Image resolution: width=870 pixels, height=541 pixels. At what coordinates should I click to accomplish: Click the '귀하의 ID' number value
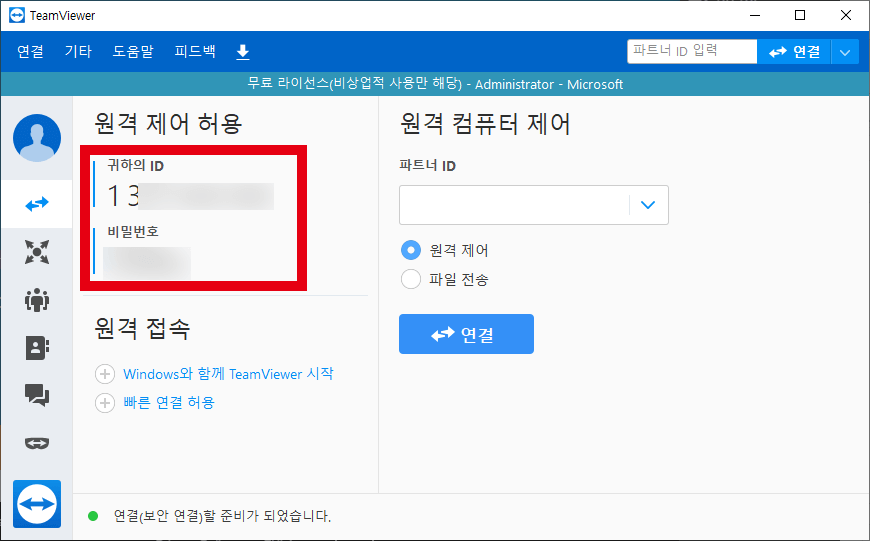coord(190,196)
